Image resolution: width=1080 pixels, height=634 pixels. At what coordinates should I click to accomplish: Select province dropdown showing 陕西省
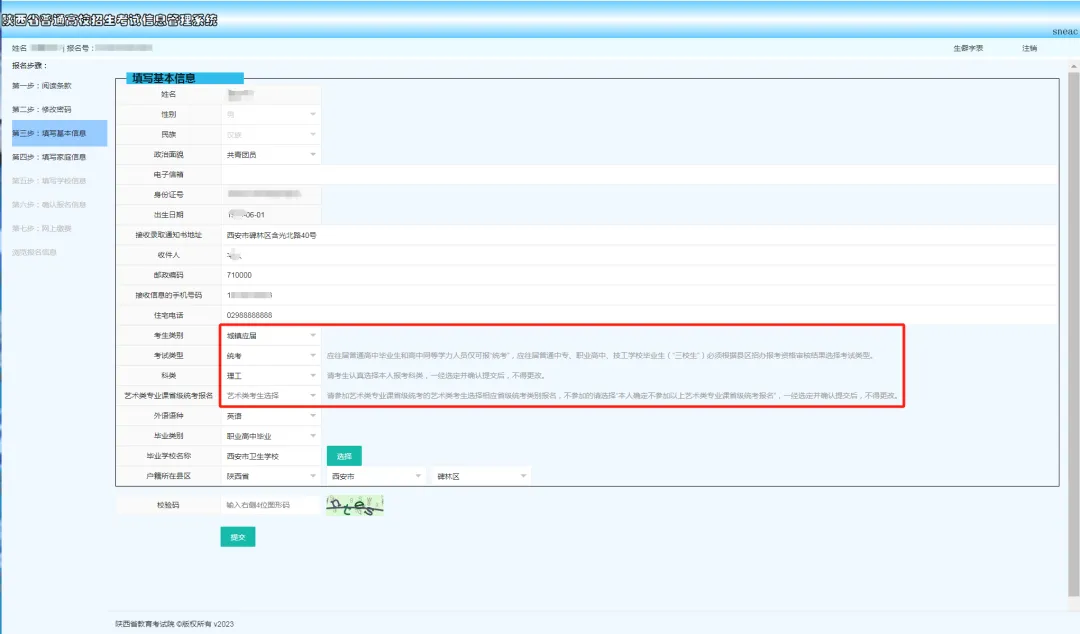click(x=271, y=477)
